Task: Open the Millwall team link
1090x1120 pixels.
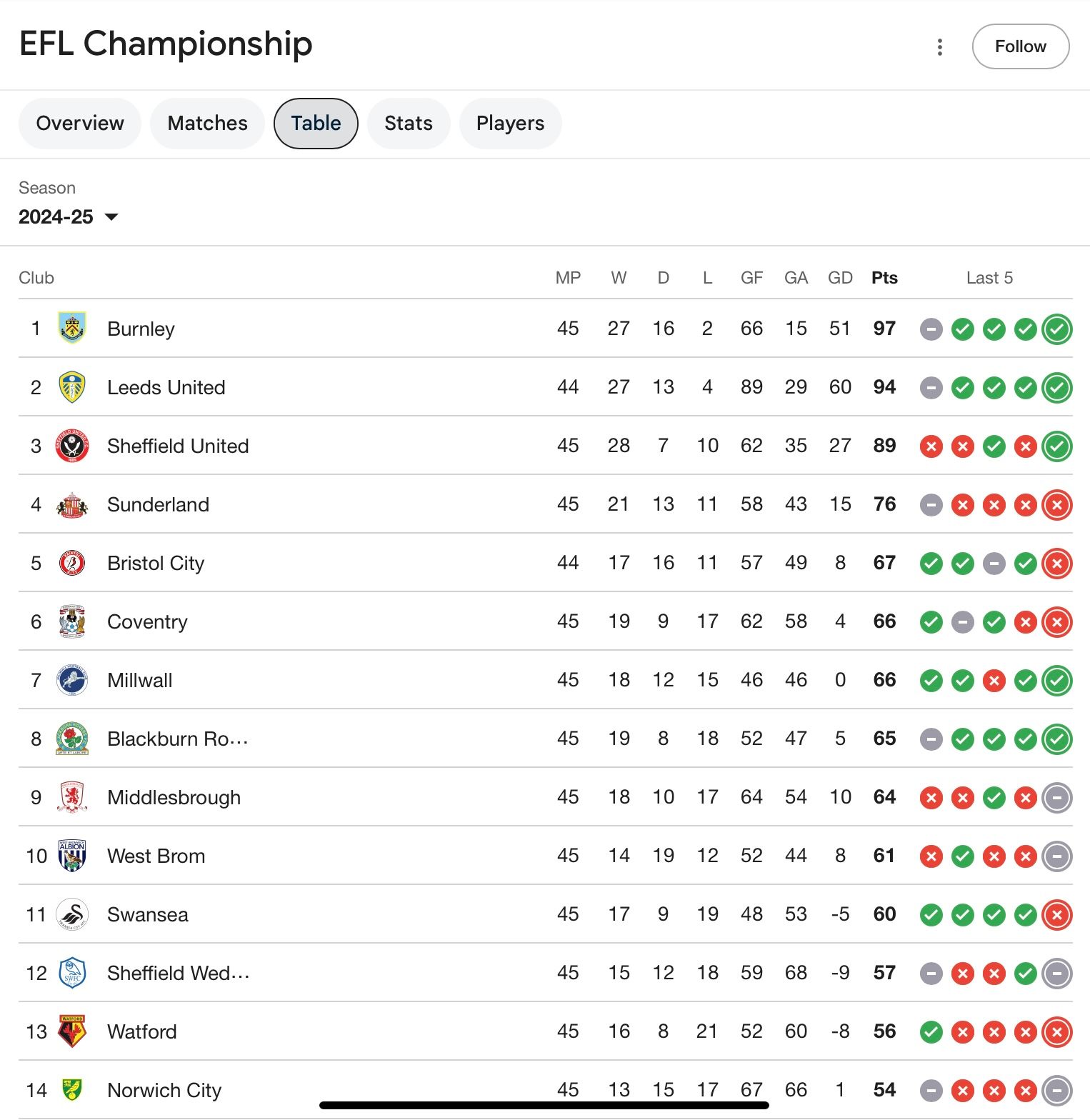Action: pyautogui.click(x=140, y=680)
